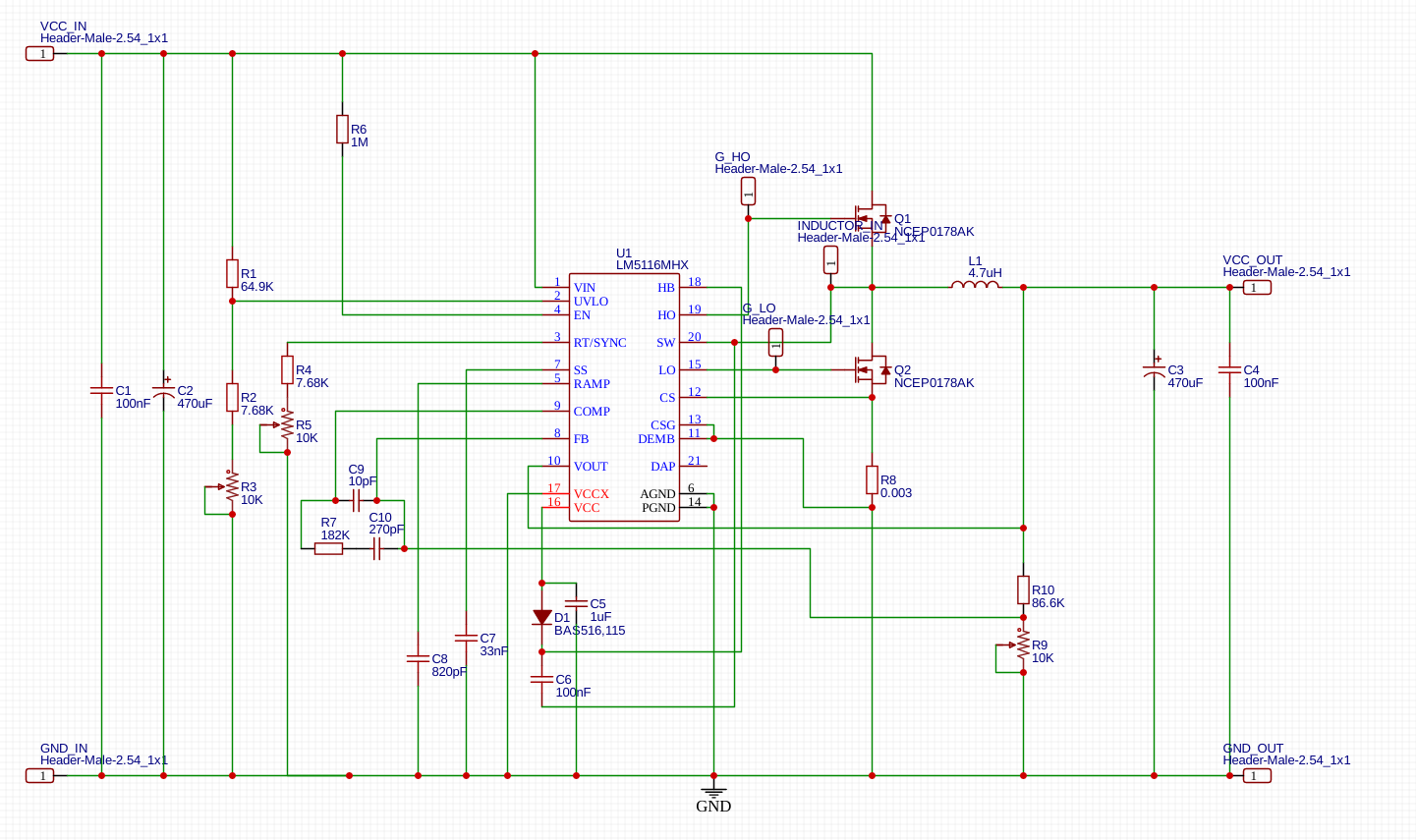Click the FB pin label
Image resolution: width=1416 pixels, height=840 pixels.
pos(582,439)
